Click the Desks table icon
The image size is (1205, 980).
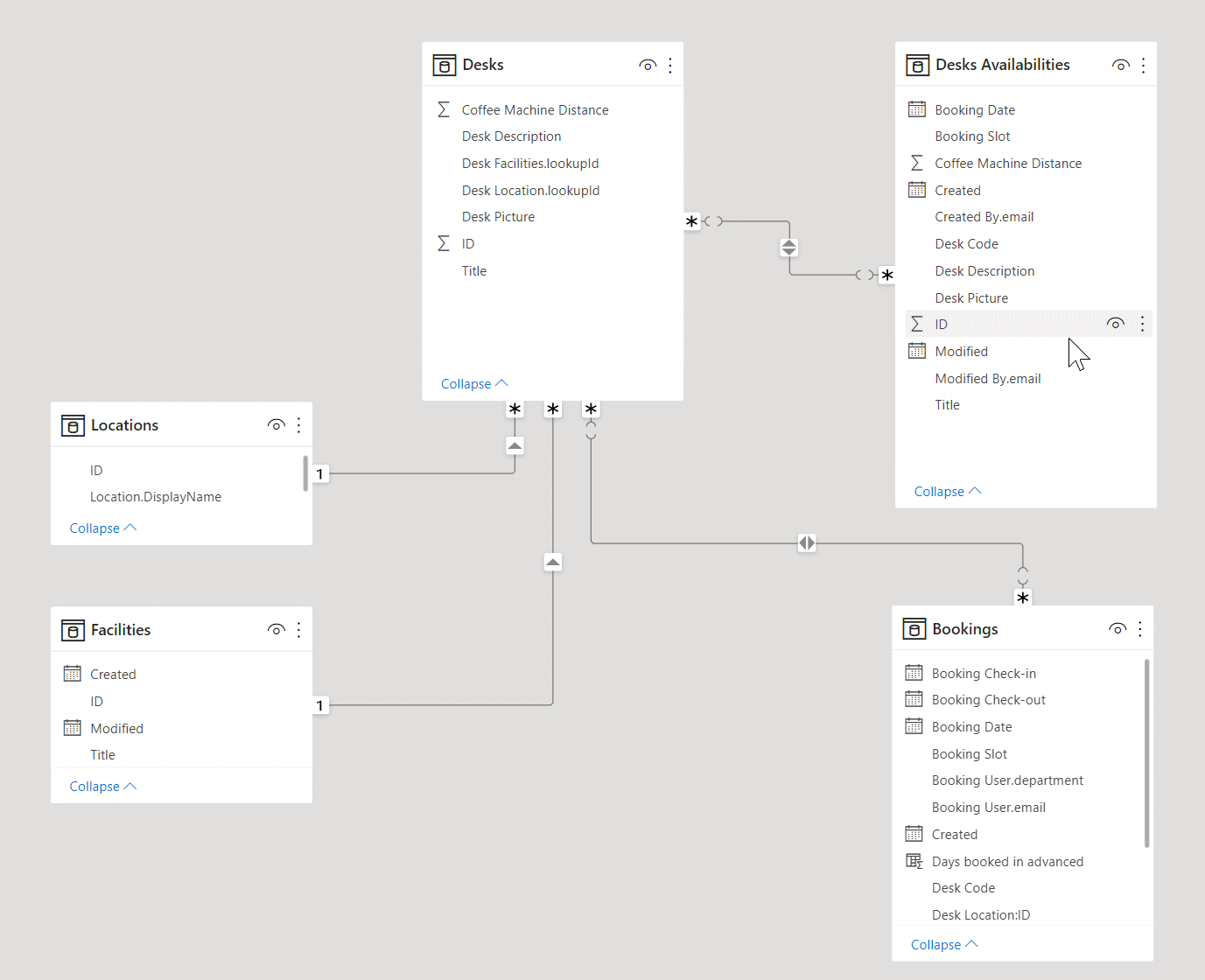coord(445,66)
